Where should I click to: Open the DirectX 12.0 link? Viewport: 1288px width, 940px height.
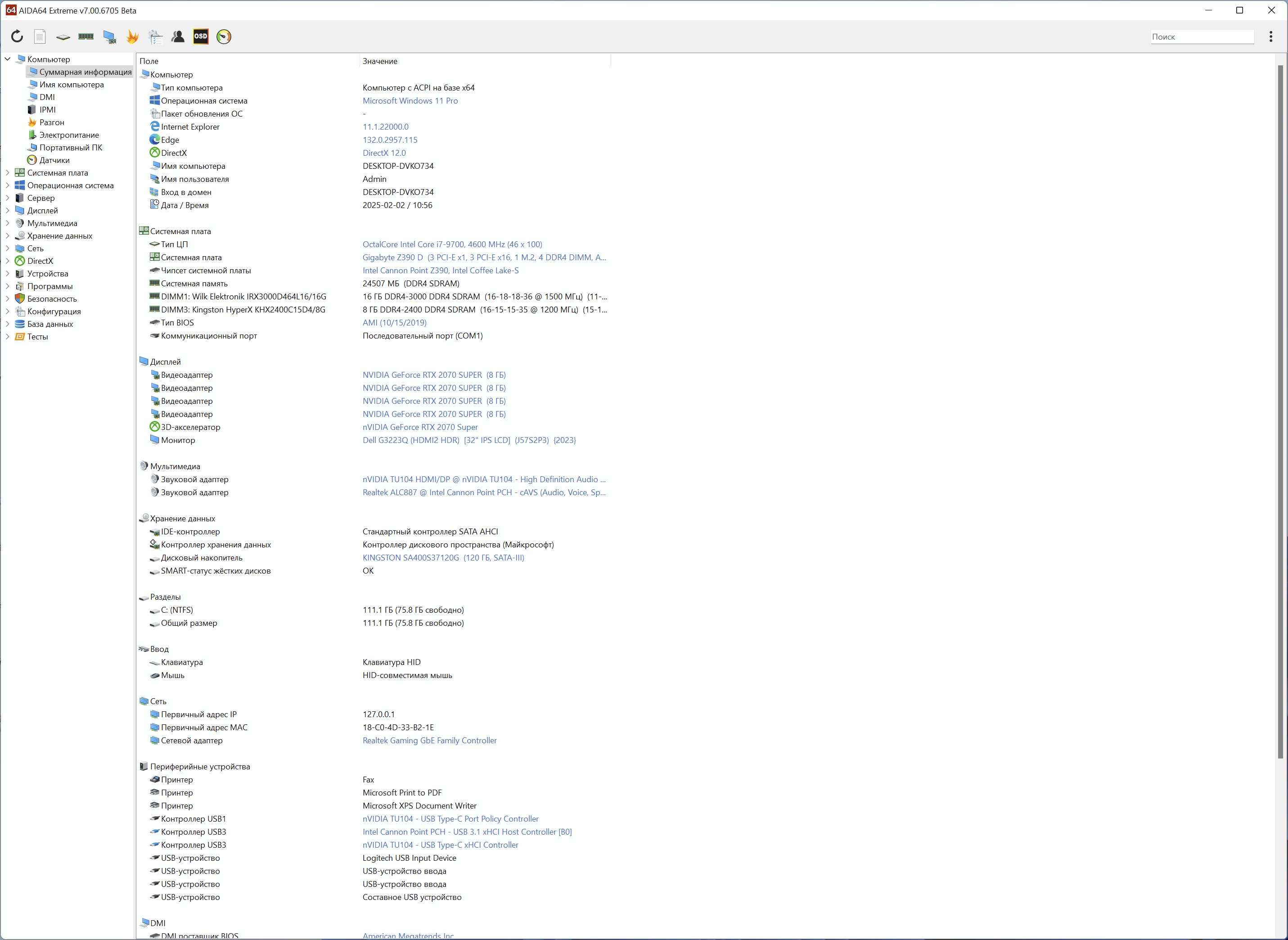384,153
